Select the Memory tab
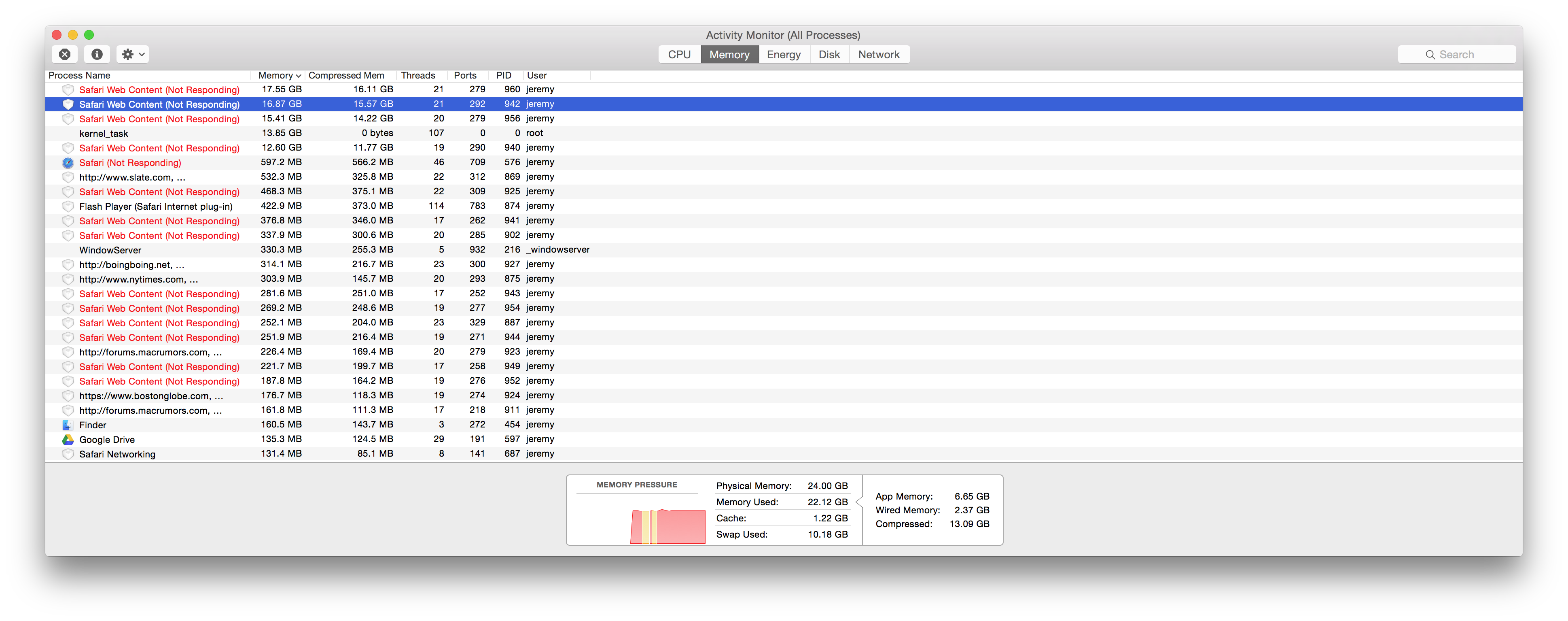The image size is (1568, 621). click(729, 54)
